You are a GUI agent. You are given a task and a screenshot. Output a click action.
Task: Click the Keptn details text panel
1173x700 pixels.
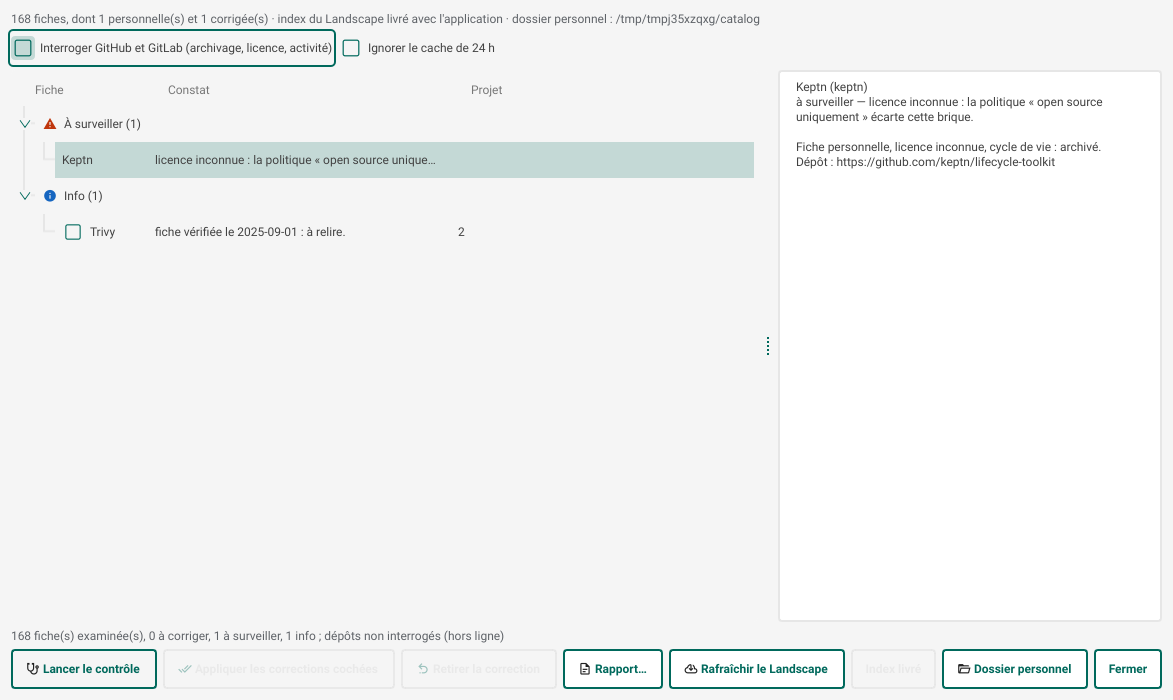tap(970, 346)
